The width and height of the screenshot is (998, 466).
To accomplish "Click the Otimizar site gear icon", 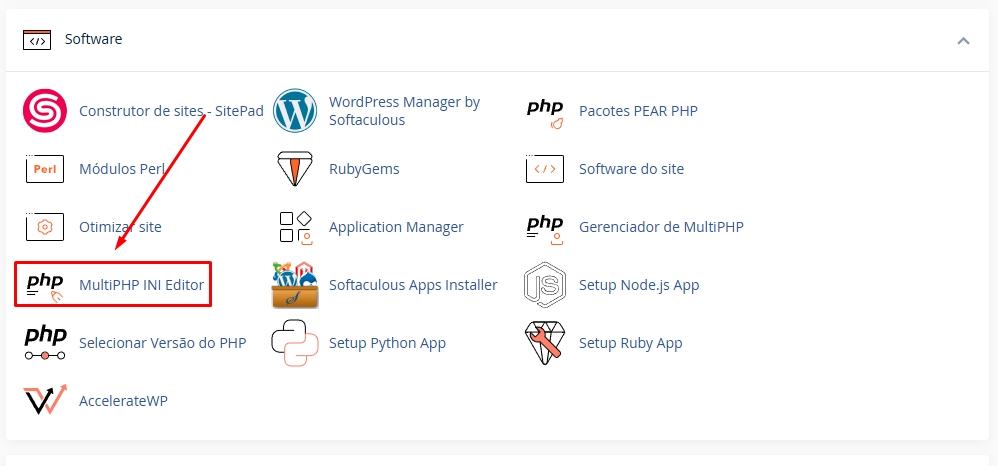I will pos(44,227).
